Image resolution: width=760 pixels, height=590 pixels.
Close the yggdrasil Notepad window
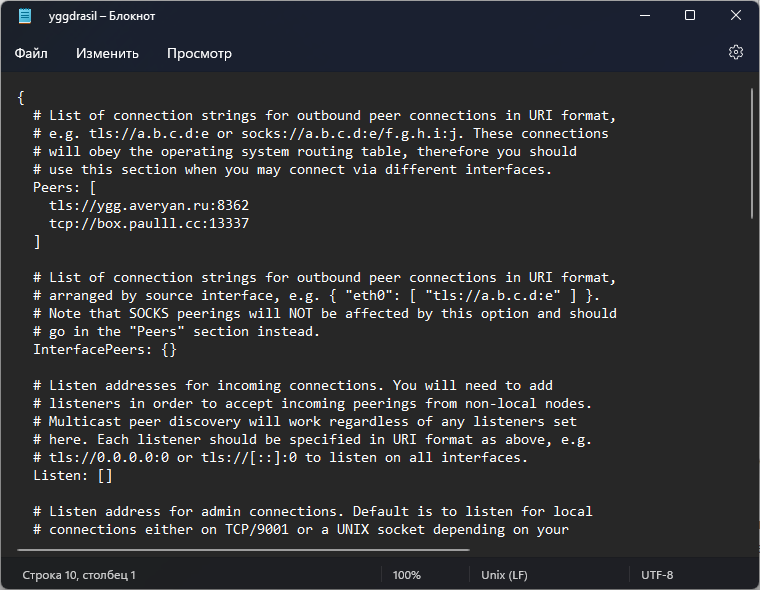(x=736, y=16)
